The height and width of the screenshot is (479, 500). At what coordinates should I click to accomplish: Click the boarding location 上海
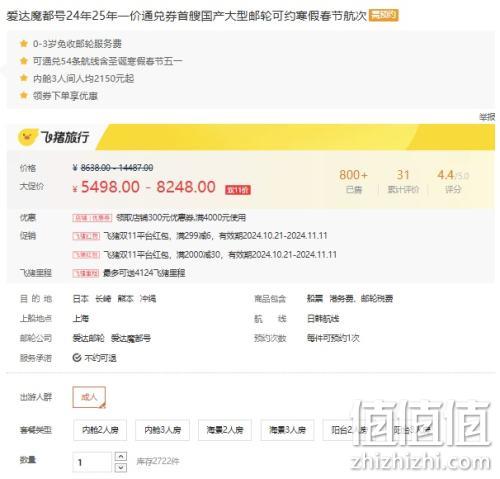(81, 319)
